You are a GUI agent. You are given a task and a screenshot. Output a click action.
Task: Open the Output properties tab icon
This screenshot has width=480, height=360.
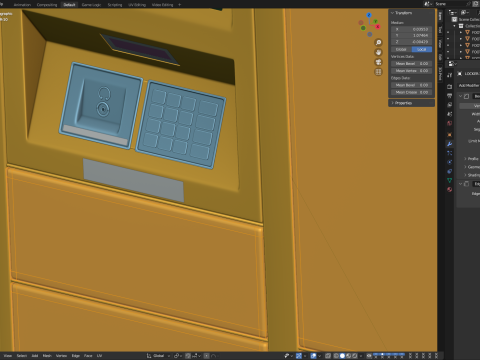coord(449,96)
